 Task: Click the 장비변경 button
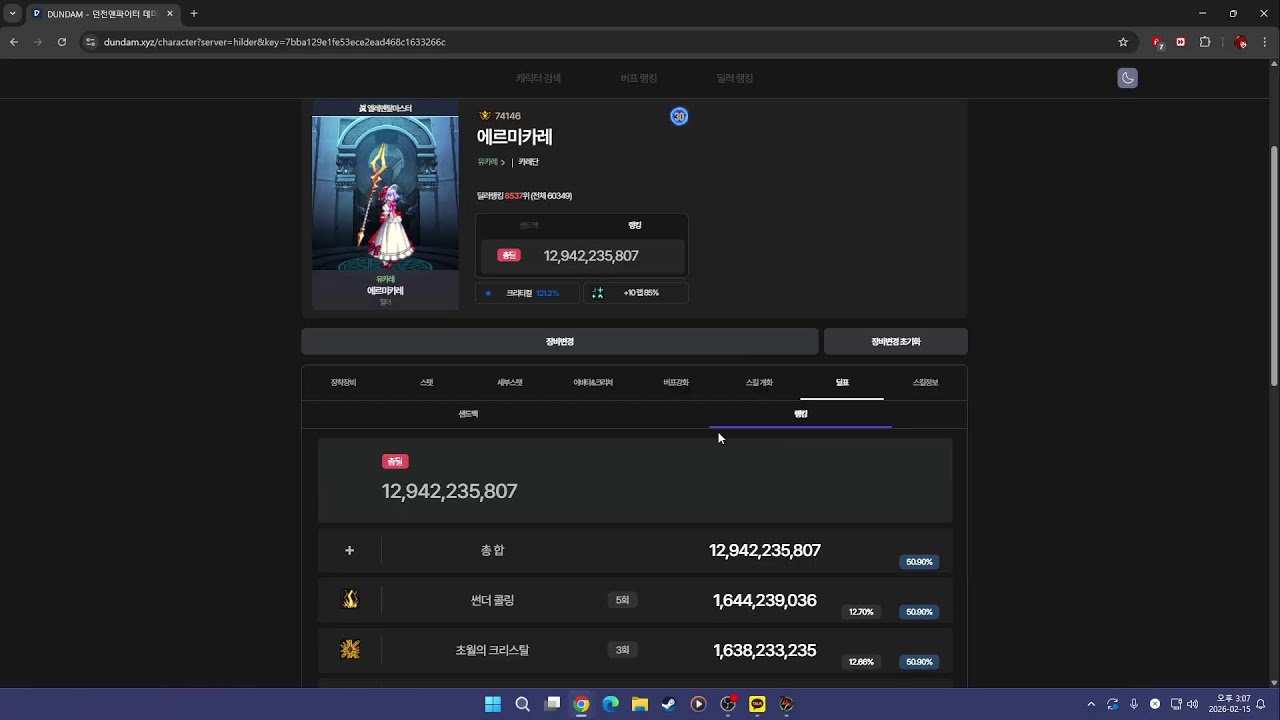560,342
